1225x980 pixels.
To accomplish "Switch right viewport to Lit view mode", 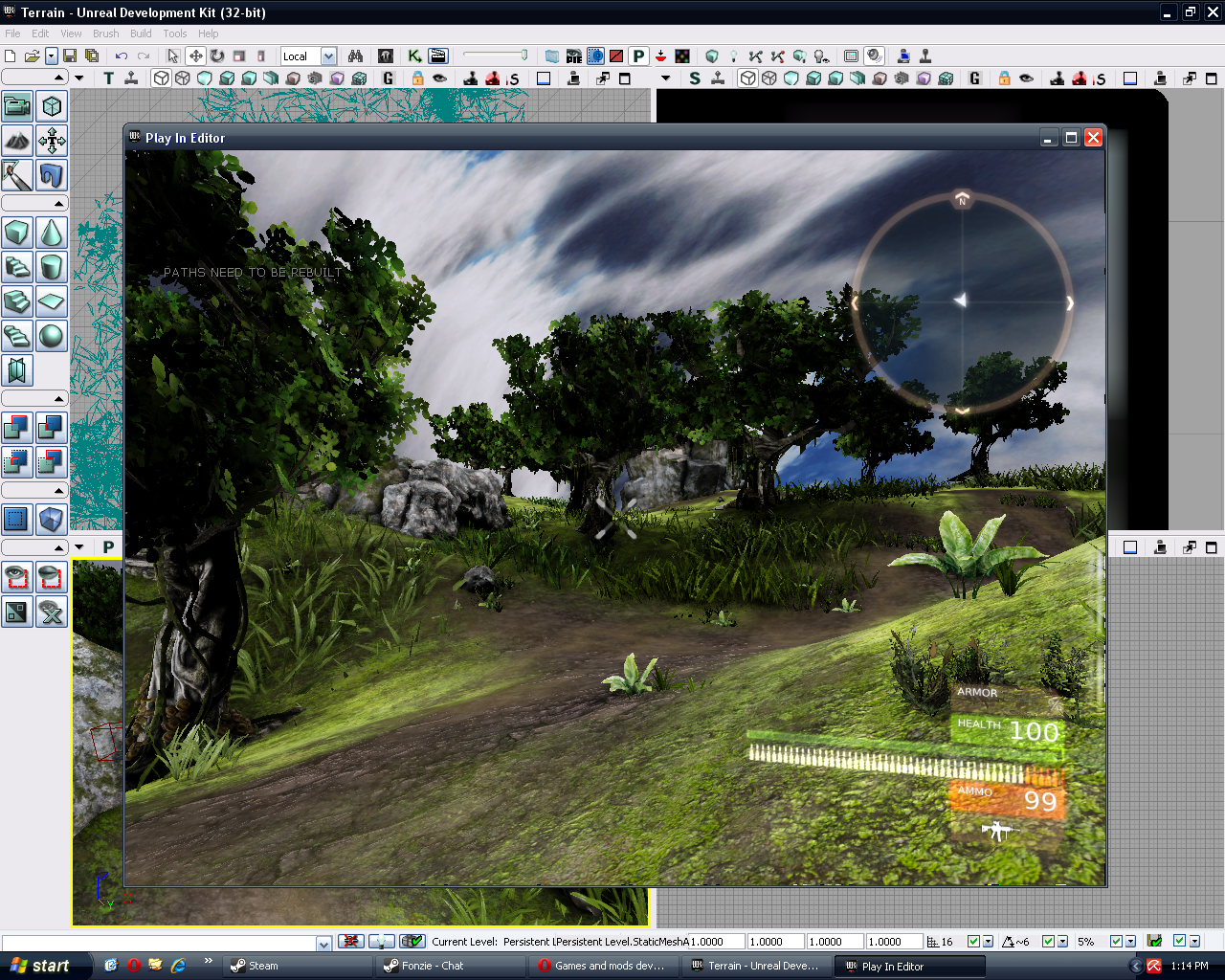I will 813,78.
